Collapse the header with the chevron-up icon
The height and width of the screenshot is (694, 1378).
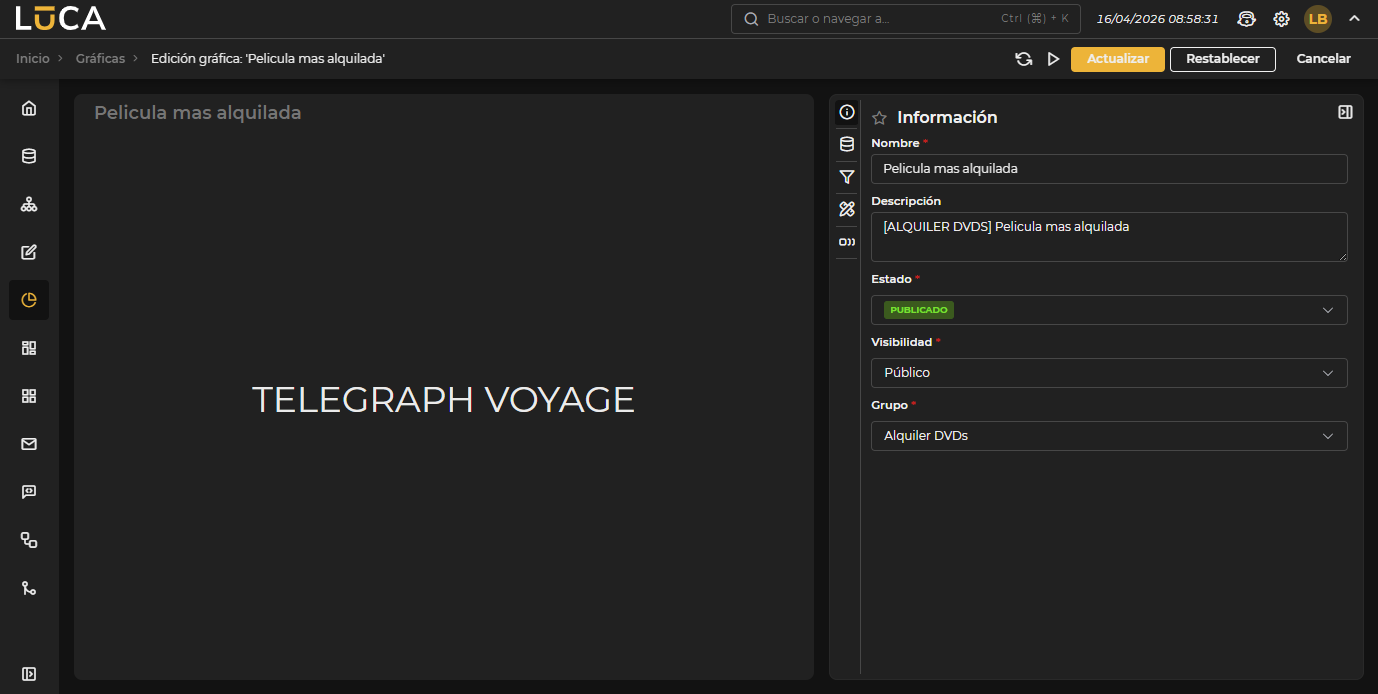pyautogui.click(x=1354, y=18)
